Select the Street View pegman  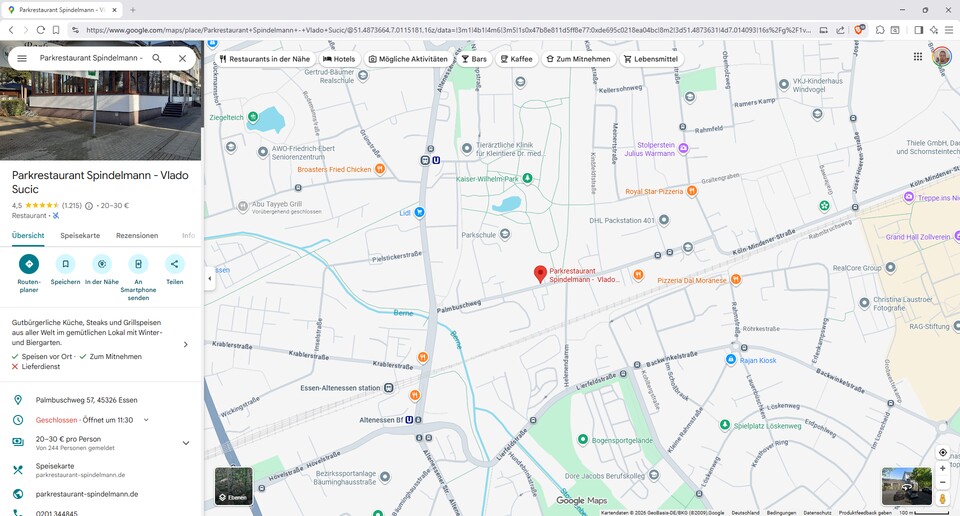pyautogui.click(x=943, y=498)
